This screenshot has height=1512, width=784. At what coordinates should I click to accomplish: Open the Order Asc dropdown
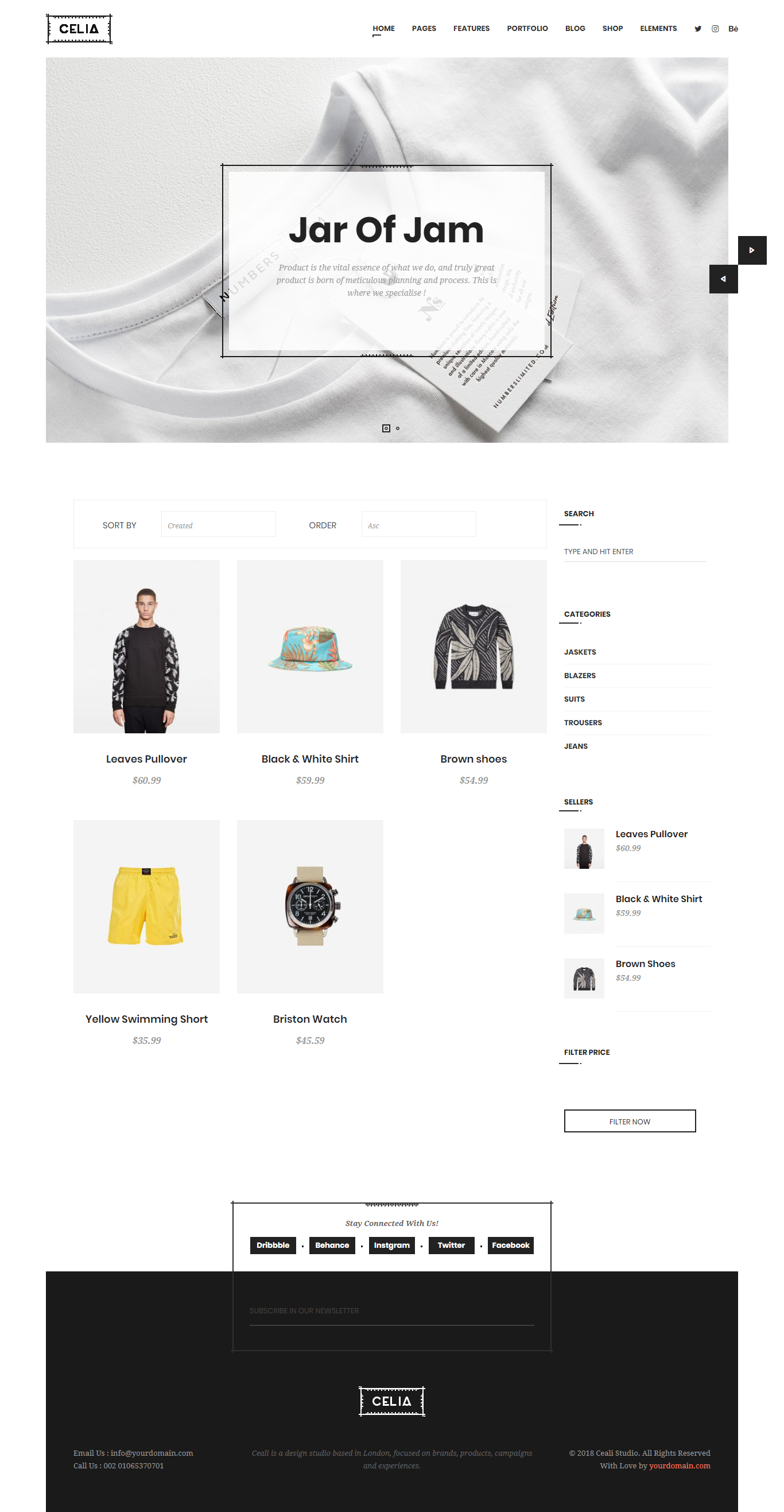[x=418, y=524]
